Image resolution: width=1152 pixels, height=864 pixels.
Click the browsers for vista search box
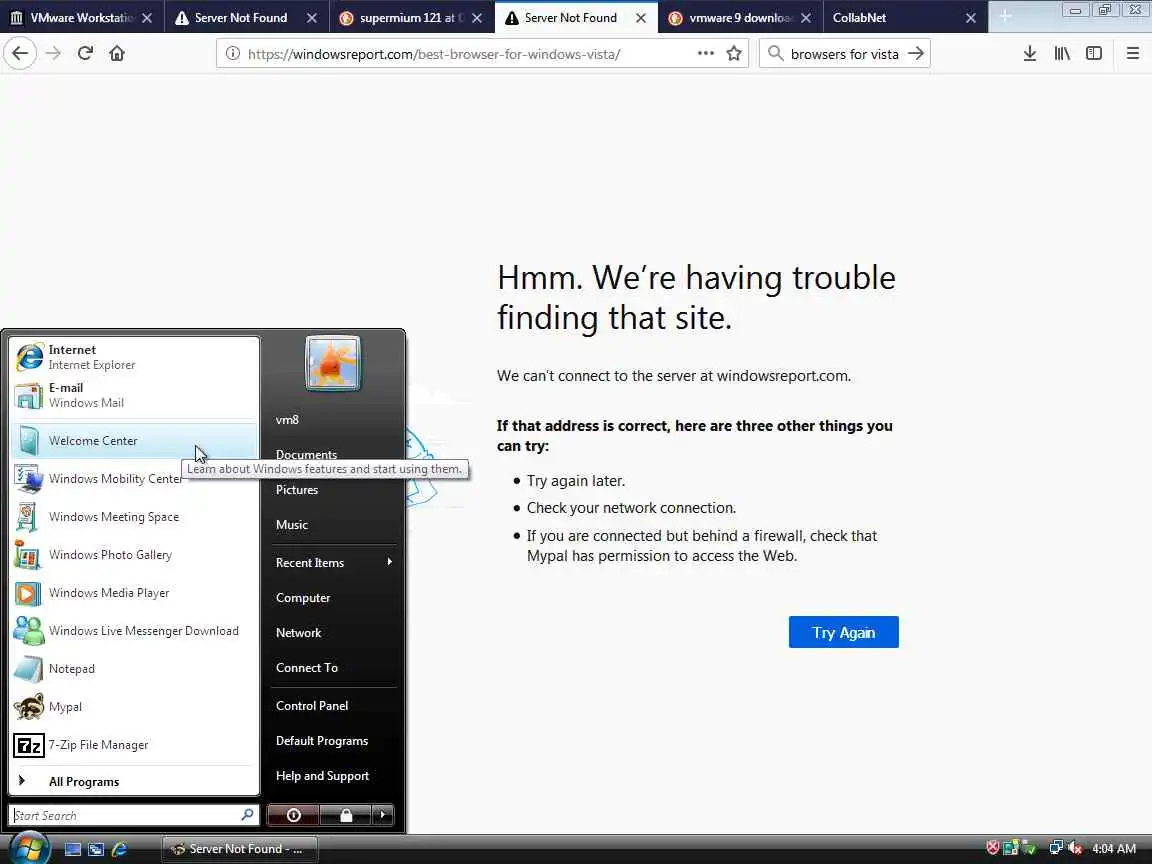[844, 54]
